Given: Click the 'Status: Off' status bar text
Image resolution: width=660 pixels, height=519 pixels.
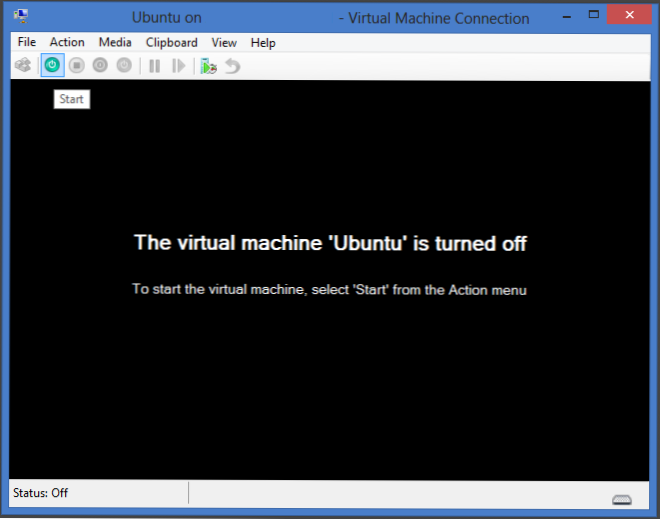Looking at the screenshot, I should pyautogui.click(x=40, y=492).
